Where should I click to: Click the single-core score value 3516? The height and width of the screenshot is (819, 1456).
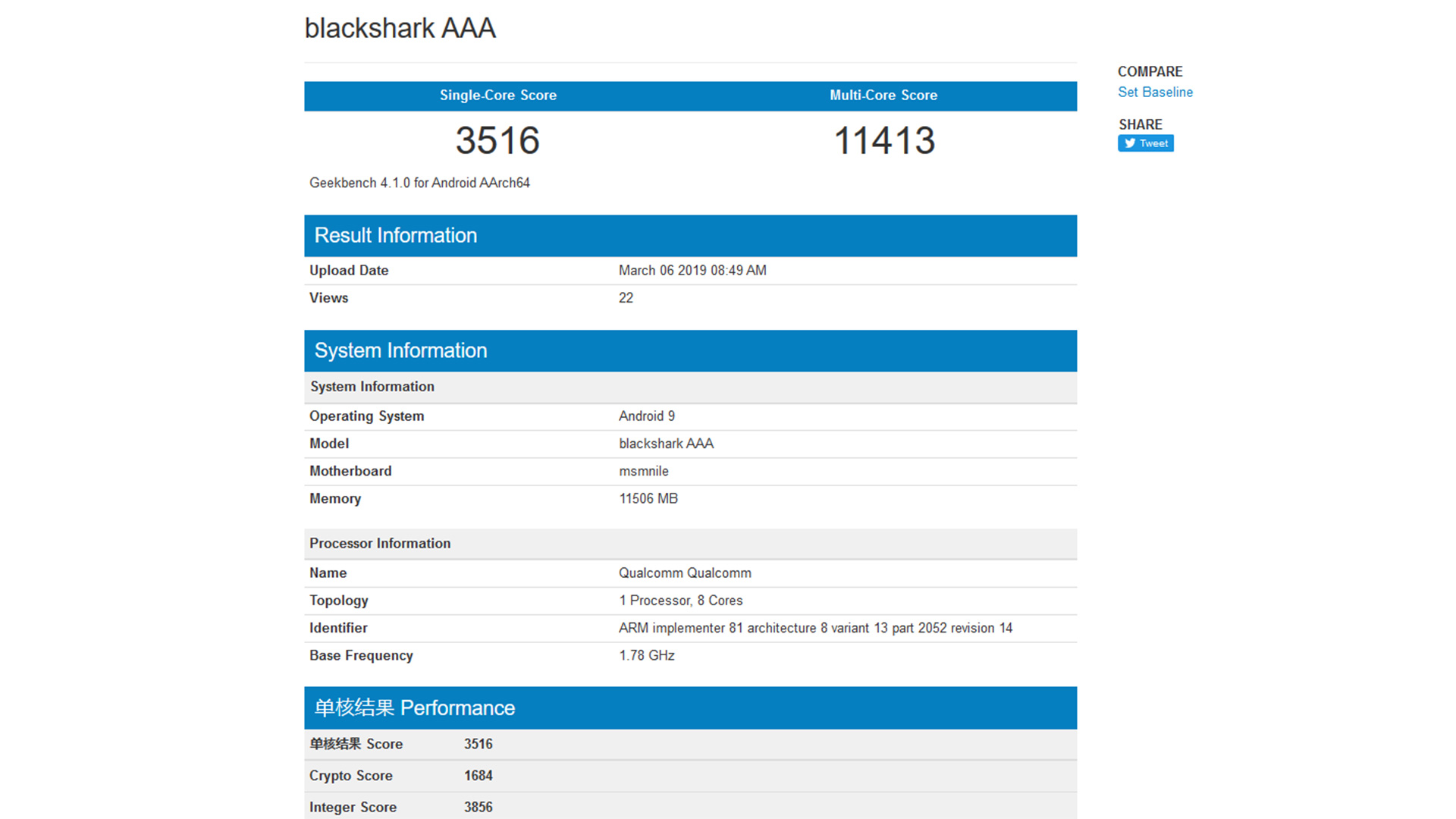tap(497, 140)
